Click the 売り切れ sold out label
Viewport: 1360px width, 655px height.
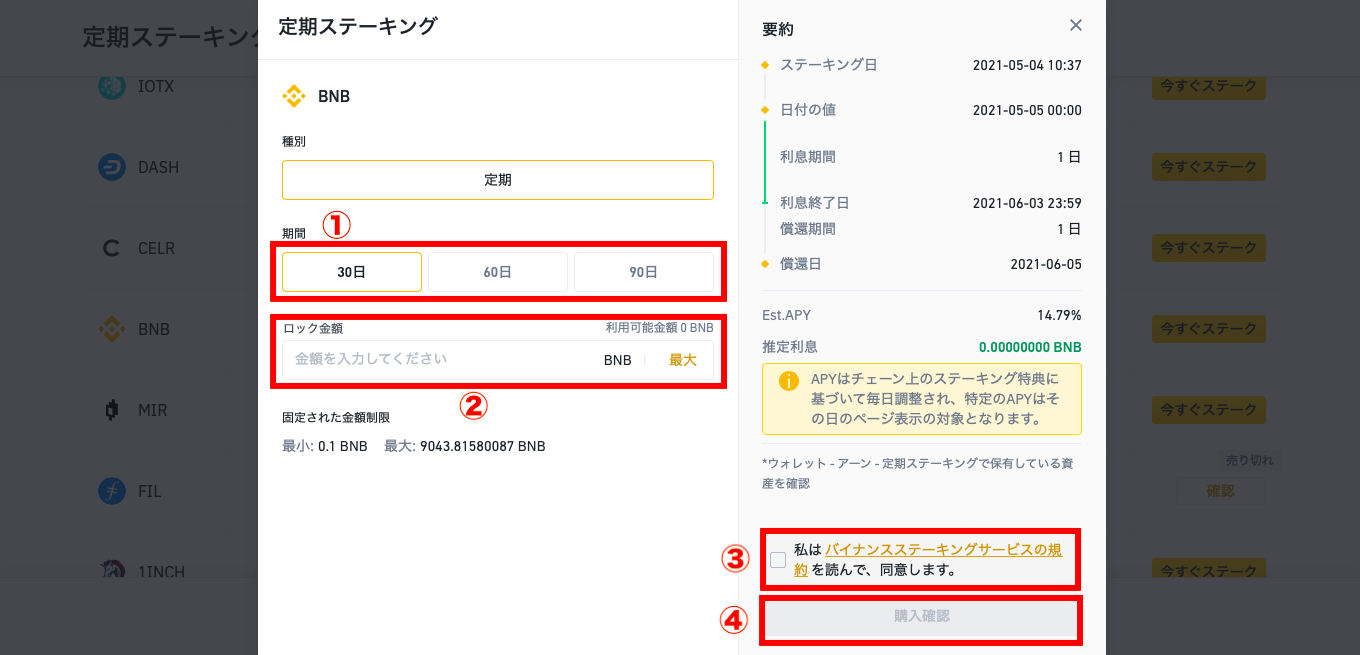(1249, 461)
